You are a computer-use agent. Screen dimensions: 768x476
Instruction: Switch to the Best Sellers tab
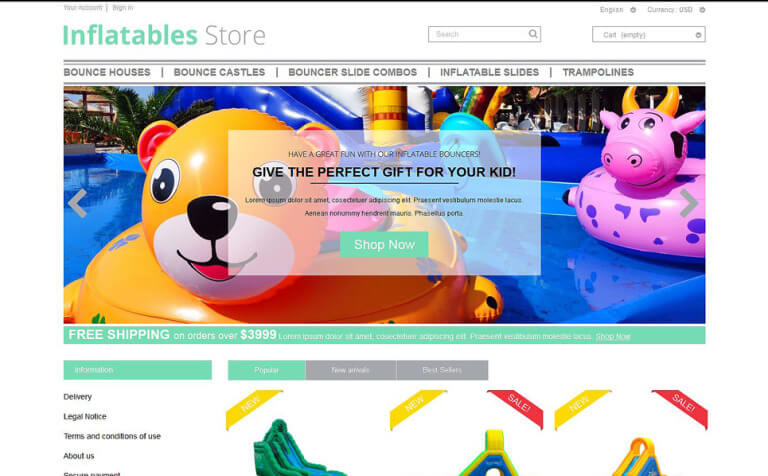(x=442, y=370)
